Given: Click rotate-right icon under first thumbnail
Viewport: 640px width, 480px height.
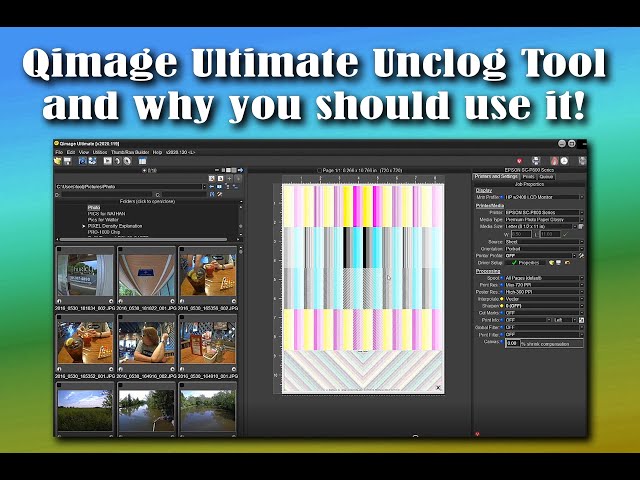Looking at the screenshot, I should [x=111, y=301].
